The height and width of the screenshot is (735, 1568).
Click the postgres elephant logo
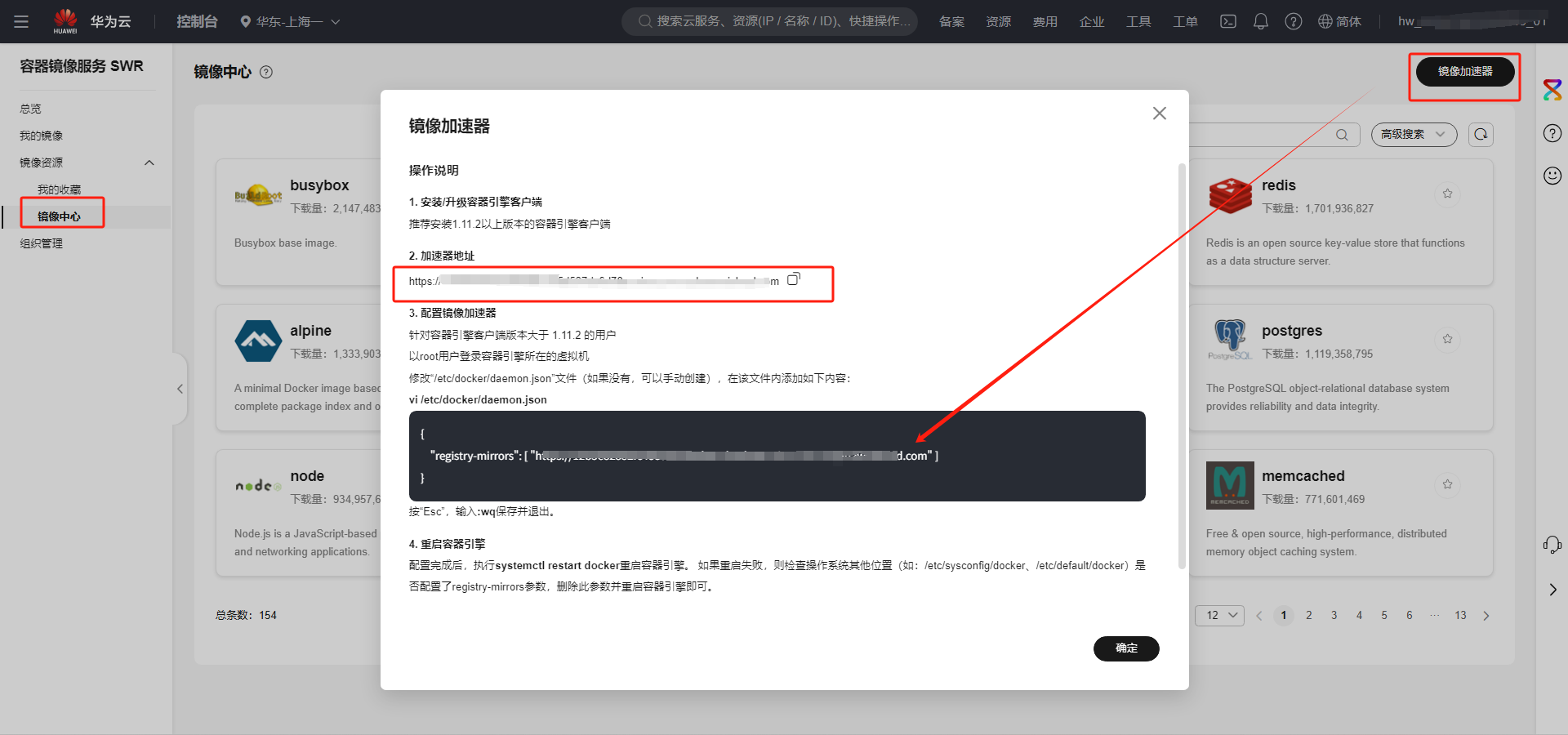pos(1230,340)
